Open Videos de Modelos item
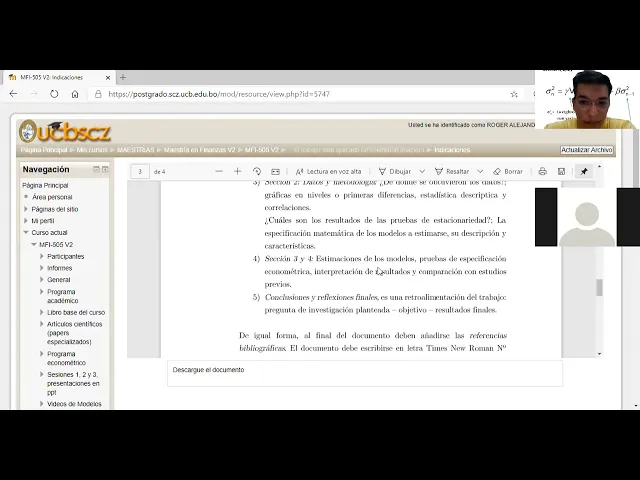 tap(74, 404)
